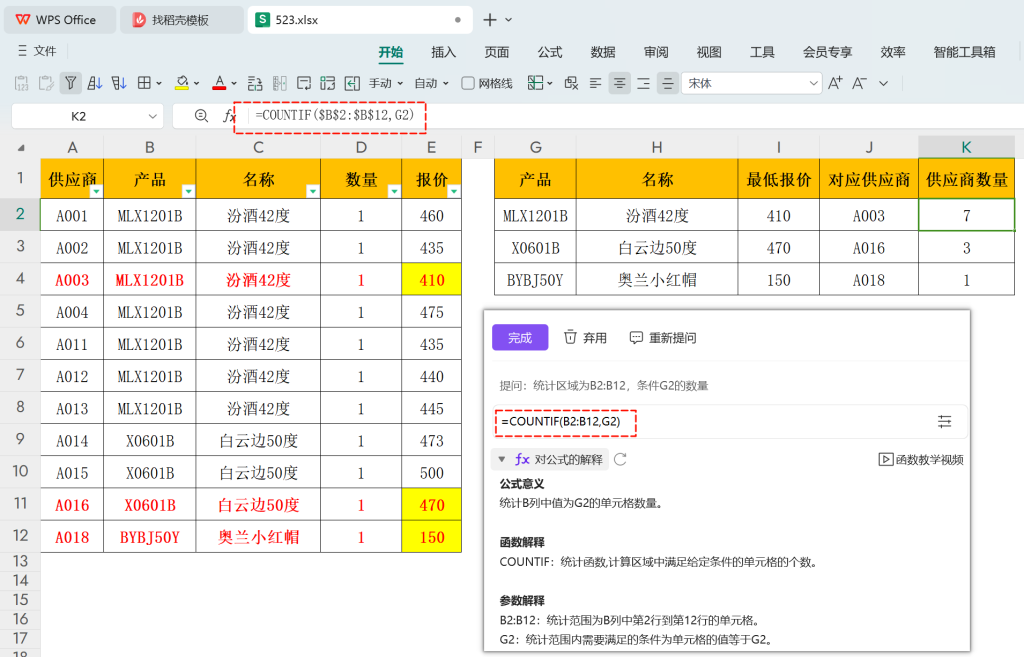Expand the toolbar overflow chevron
1024x657 pixels.
(884, 83)
